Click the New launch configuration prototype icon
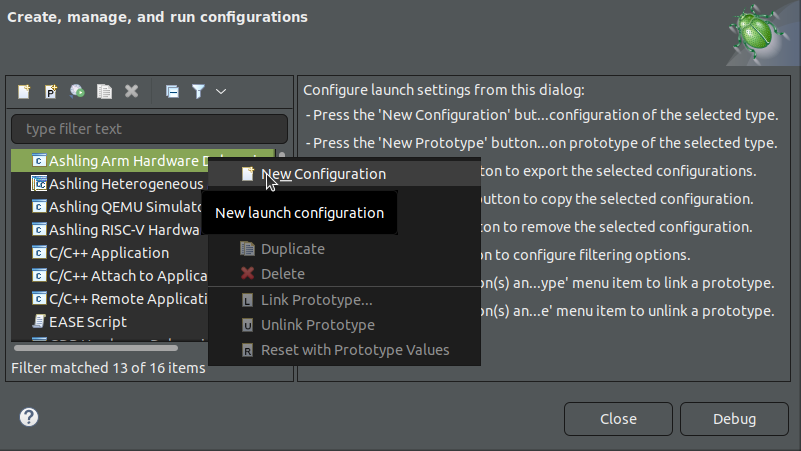The width and height of the screenshot is (801, 451). pos(51,91)
